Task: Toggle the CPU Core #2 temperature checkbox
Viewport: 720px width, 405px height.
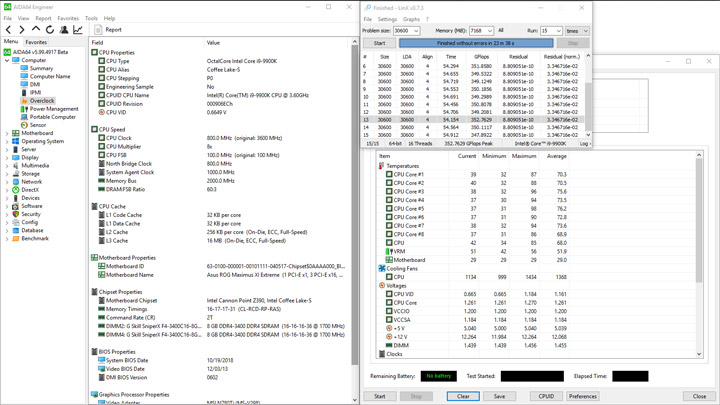Action: click(x=389, y=183)
